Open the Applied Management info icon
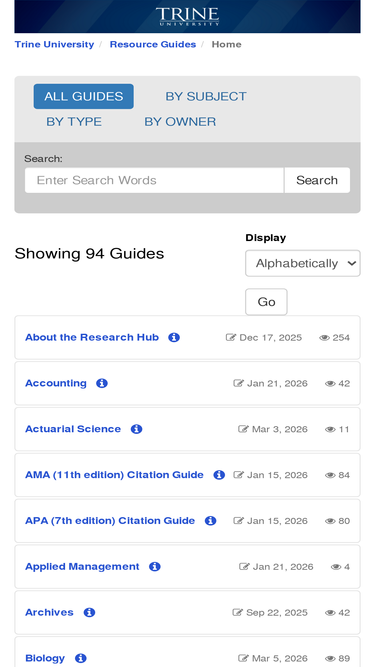375x667 pixels. tap(155, 567)
